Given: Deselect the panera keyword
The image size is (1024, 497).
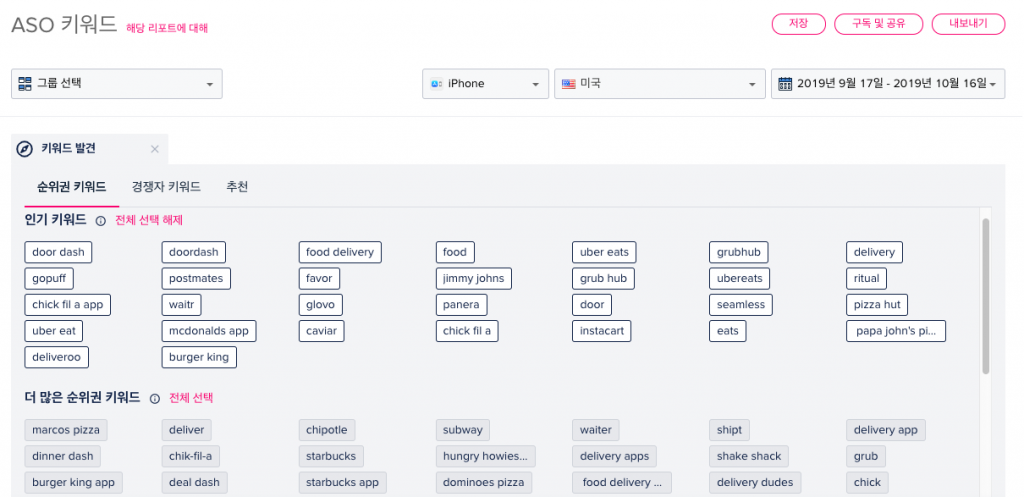Looking at the screenshot, I should pos(461,304).
